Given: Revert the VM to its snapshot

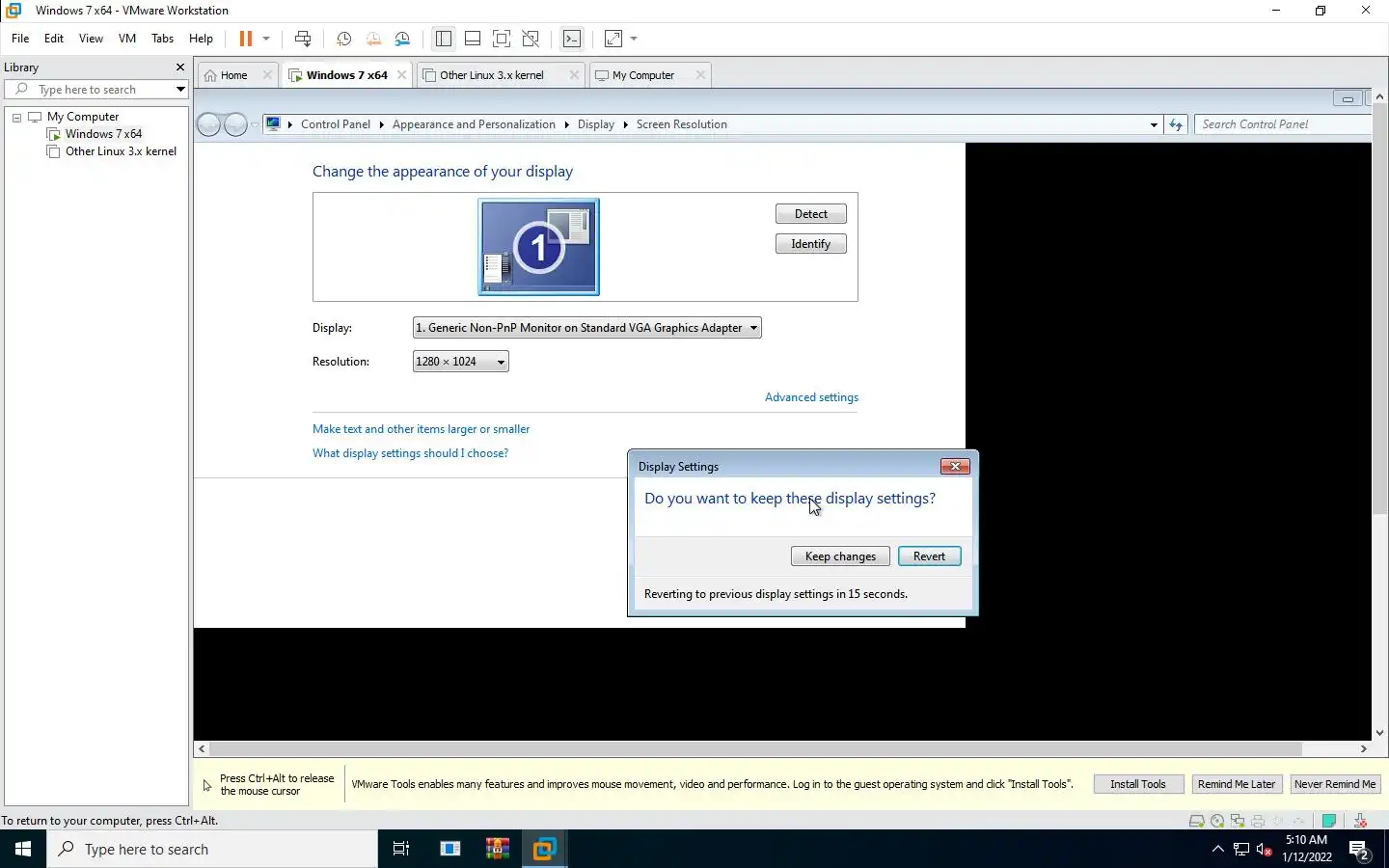Looking at the screenshot, I should point(373,39).
